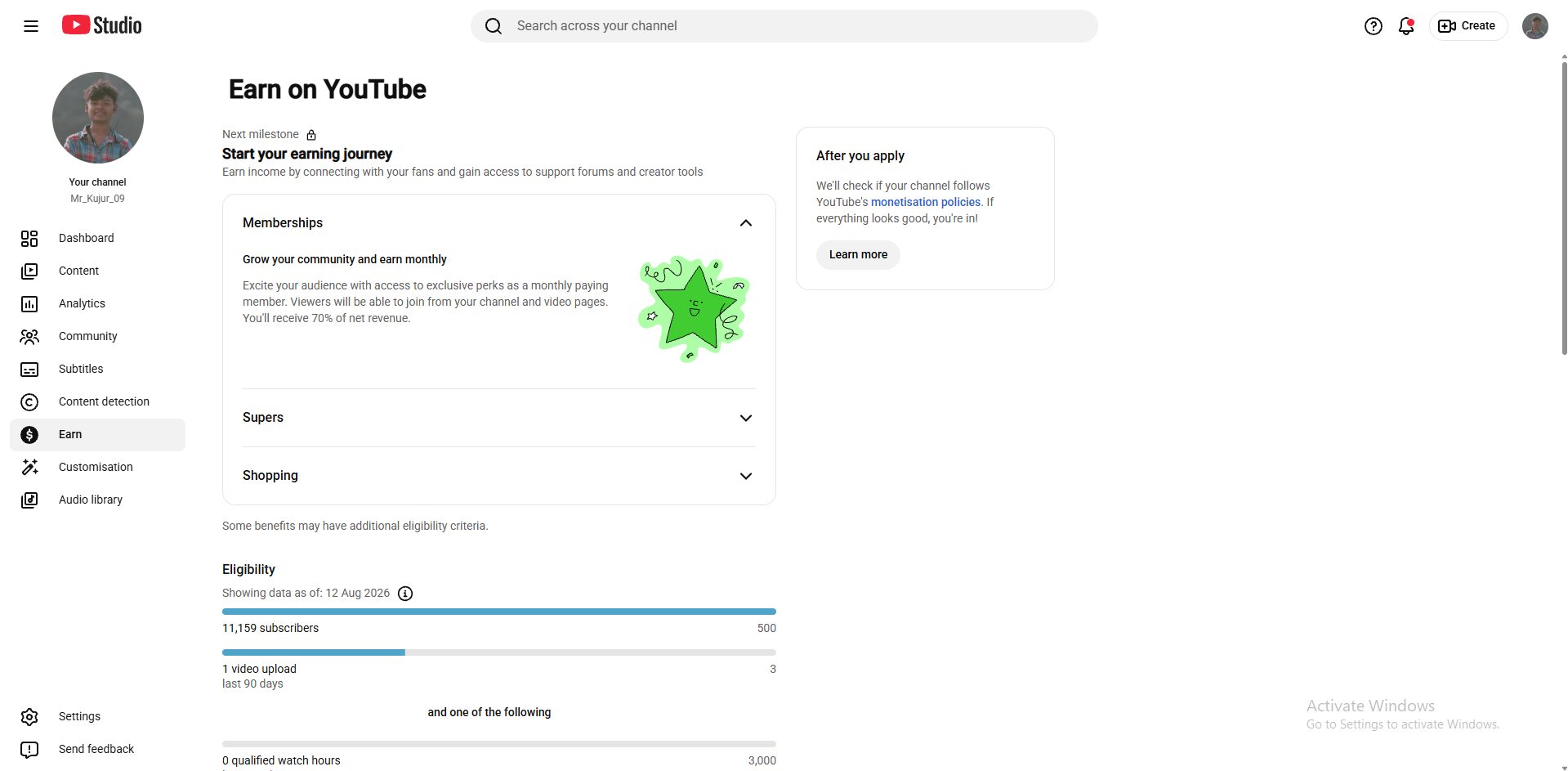Click the 'Eligibility' heading
Screen dimensions: 1568x771
[x=248, y=569]
